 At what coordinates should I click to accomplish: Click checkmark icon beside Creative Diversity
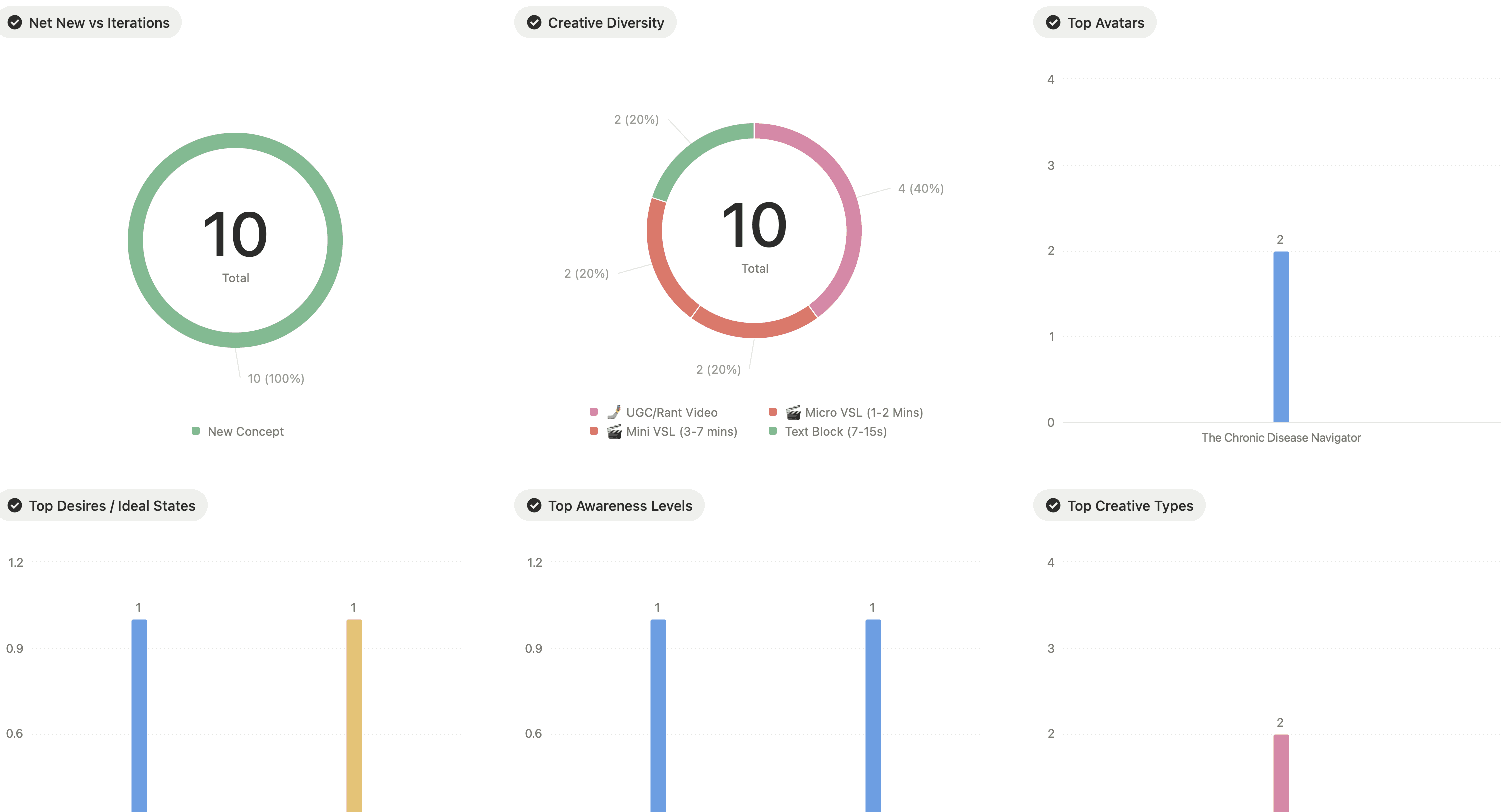(x=534, y=23)
